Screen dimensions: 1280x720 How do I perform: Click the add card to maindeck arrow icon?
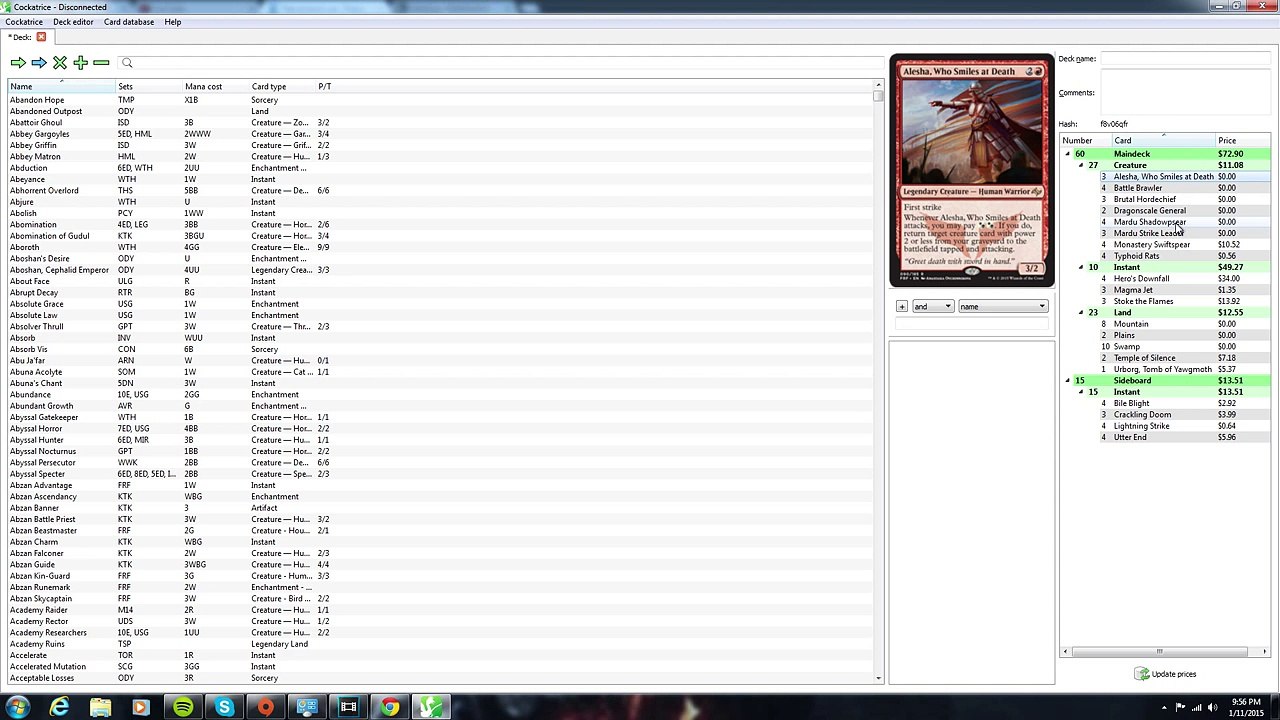click(x=18, y=63)
